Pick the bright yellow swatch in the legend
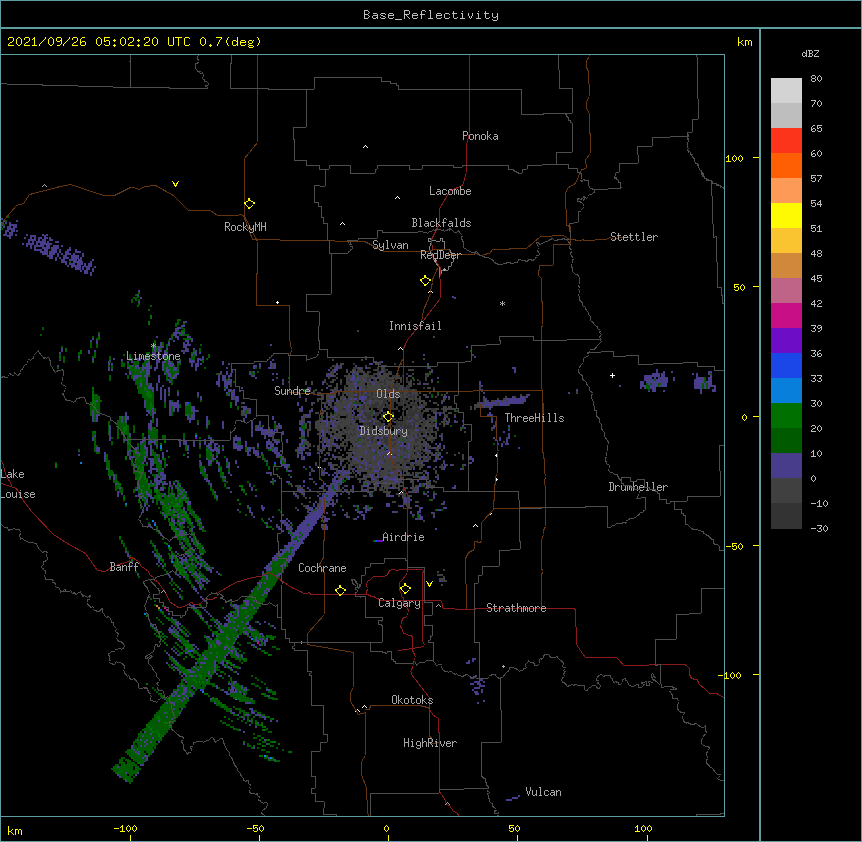This screenshot has width=862, height=842. point(786,215)
